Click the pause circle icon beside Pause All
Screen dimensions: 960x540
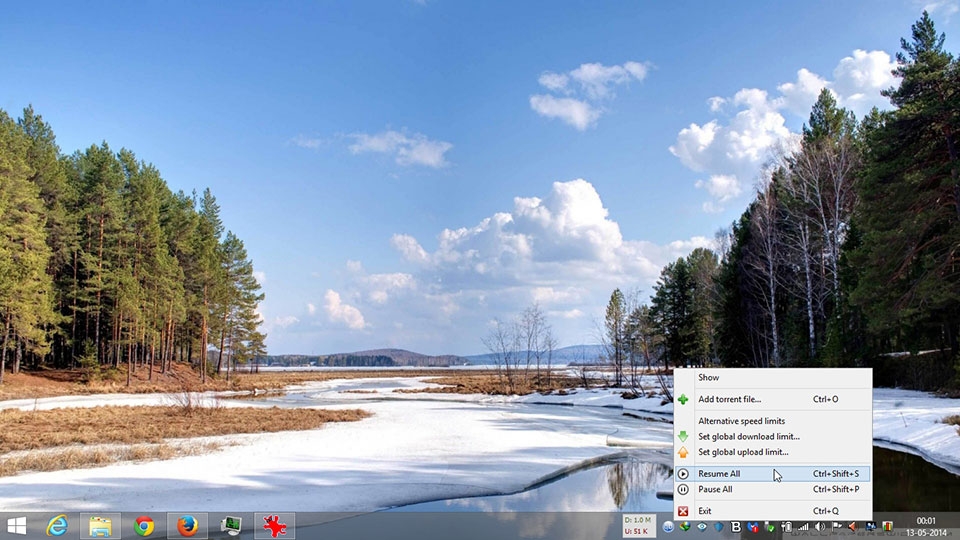click(683, 490)
